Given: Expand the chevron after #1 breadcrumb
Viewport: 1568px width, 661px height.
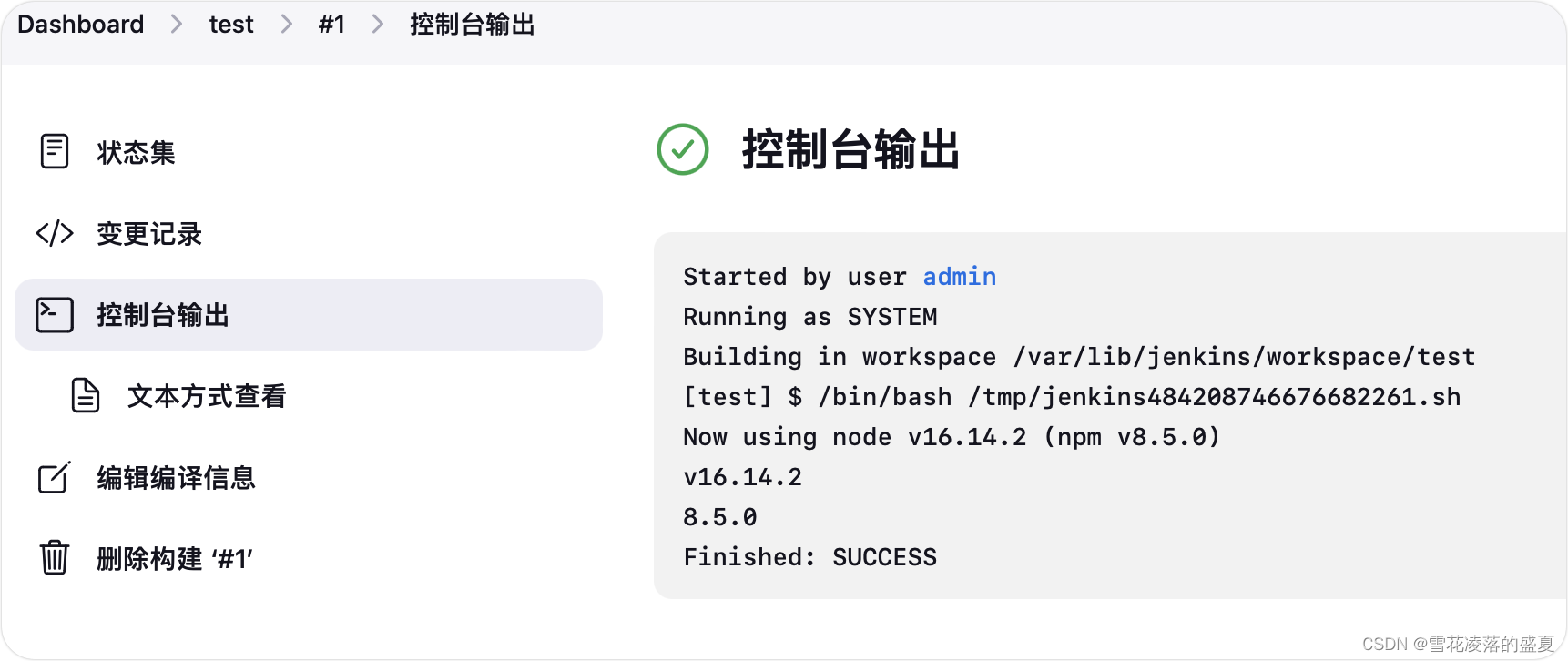Looking at the screenshot, I should click(x=377, y=25).
